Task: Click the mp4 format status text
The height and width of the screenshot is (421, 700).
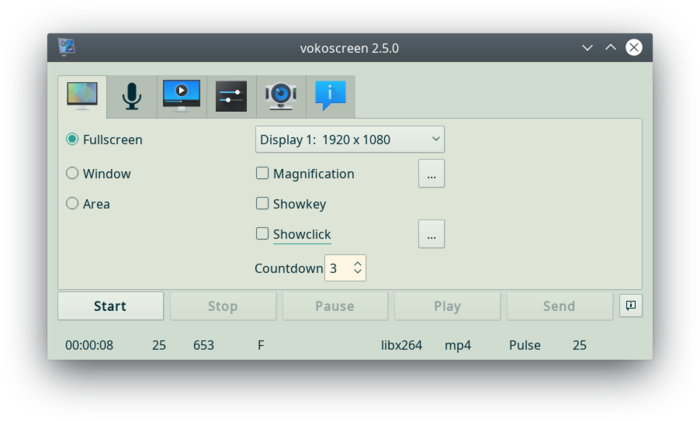Action: [x=458, y=346]
